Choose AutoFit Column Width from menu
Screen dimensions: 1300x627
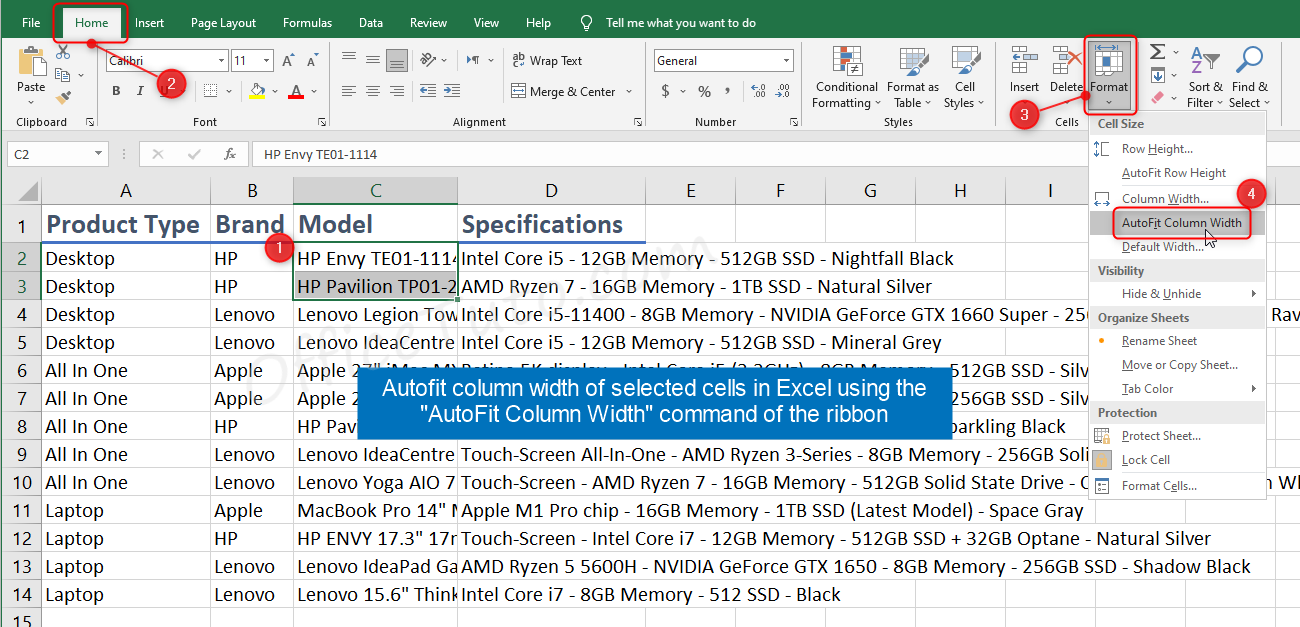pyautogui.click(x=1181, y=223)
